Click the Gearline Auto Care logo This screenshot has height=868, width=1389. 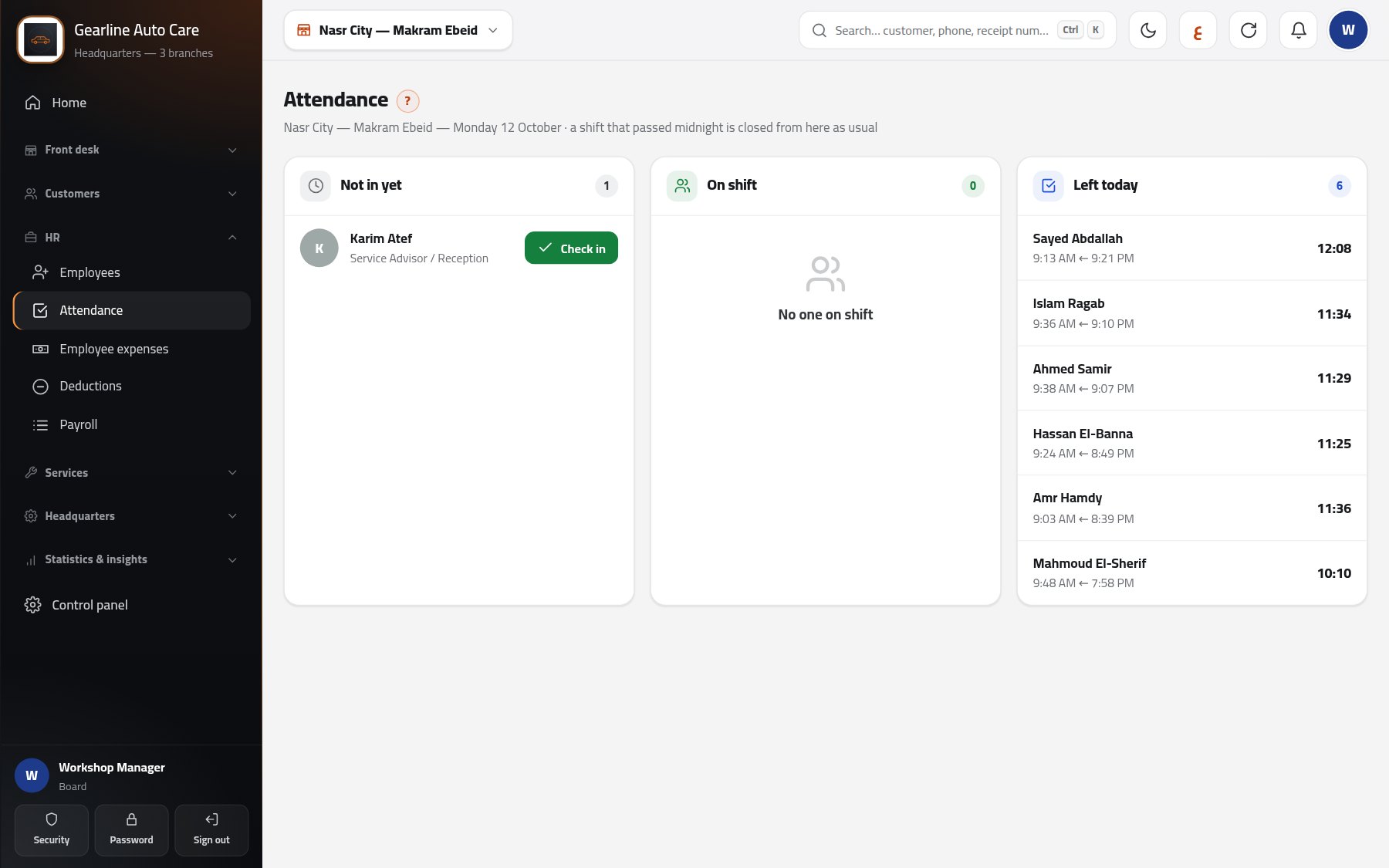click(40, 40)
